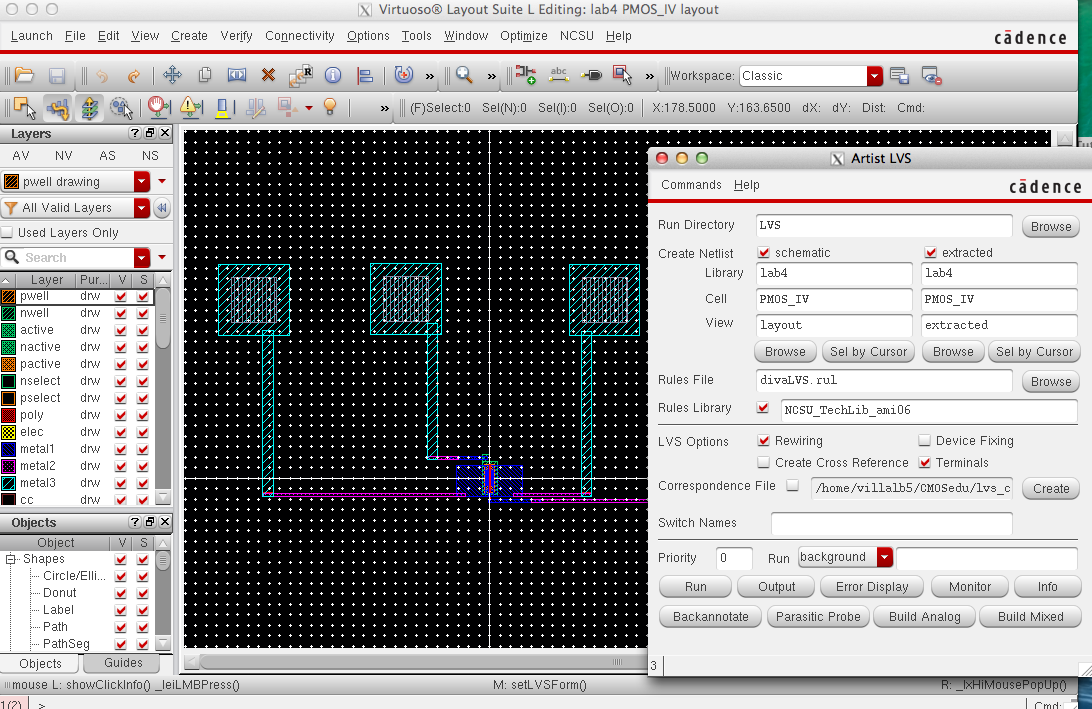Toggle the Device Fixing checkbox

pyautogui.click(x=925, y=441)
